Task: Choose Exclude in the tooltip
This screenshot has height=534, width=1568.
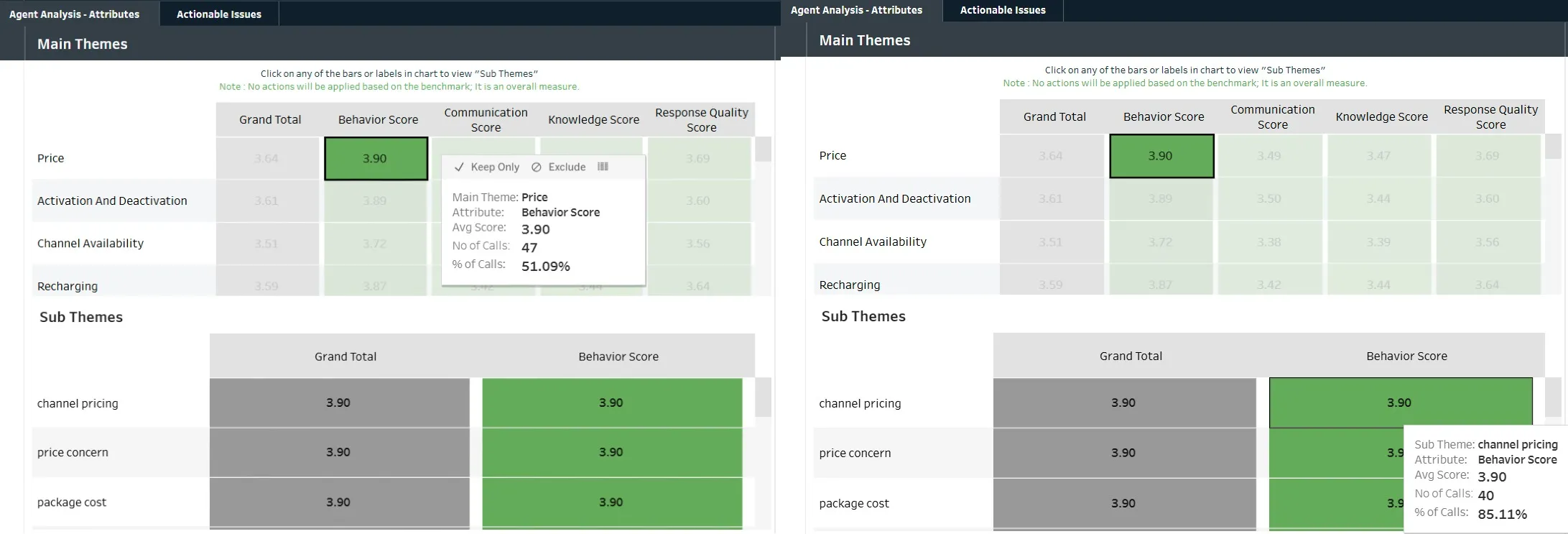Action: 559,167
